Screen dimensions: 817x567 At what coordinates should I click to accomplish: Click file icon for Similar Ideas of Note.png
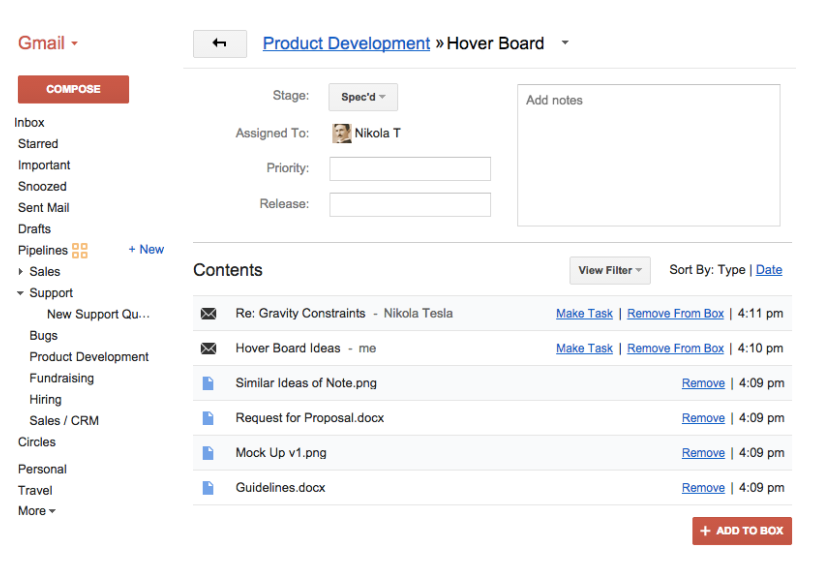[208, 383]
